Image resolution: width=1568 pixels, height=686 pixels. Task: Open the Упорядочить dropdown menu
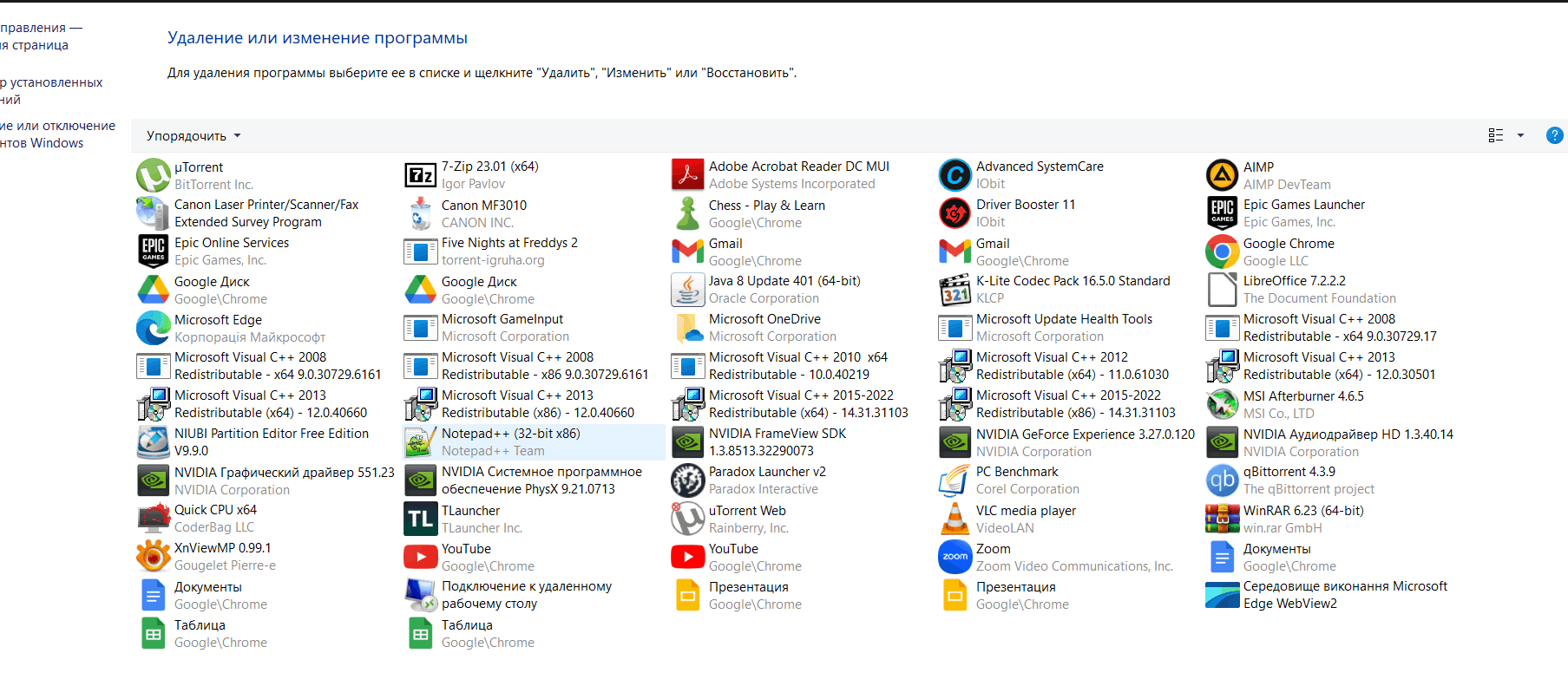(194, 135)
